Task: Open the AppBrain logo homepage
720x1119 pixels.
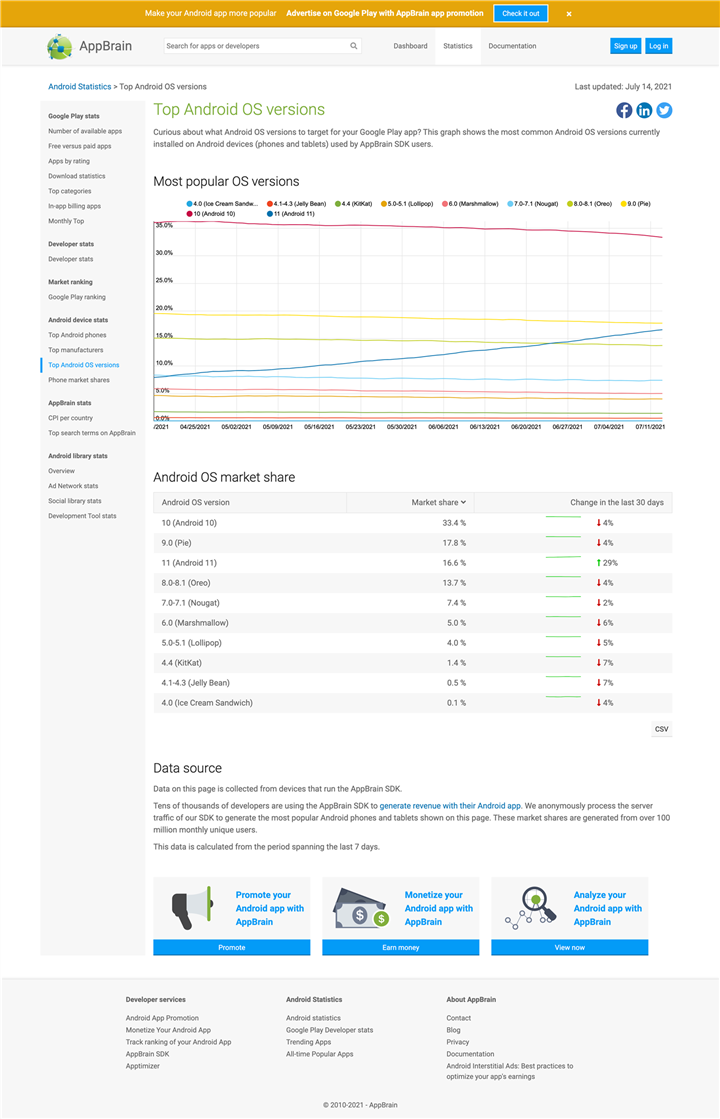Action: click(x=90, y=46)
